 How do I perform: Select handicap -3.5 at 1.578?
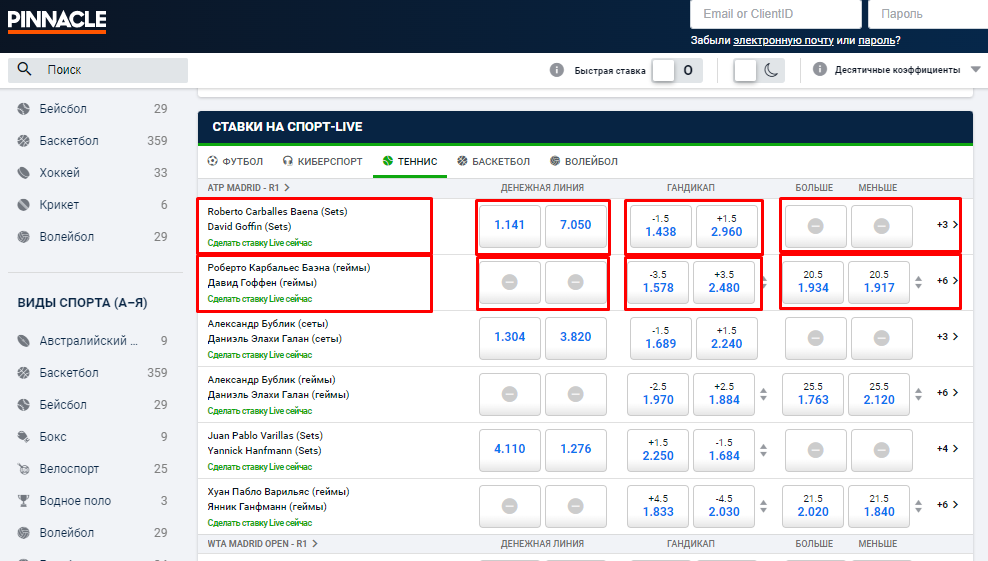pos(658,282)
